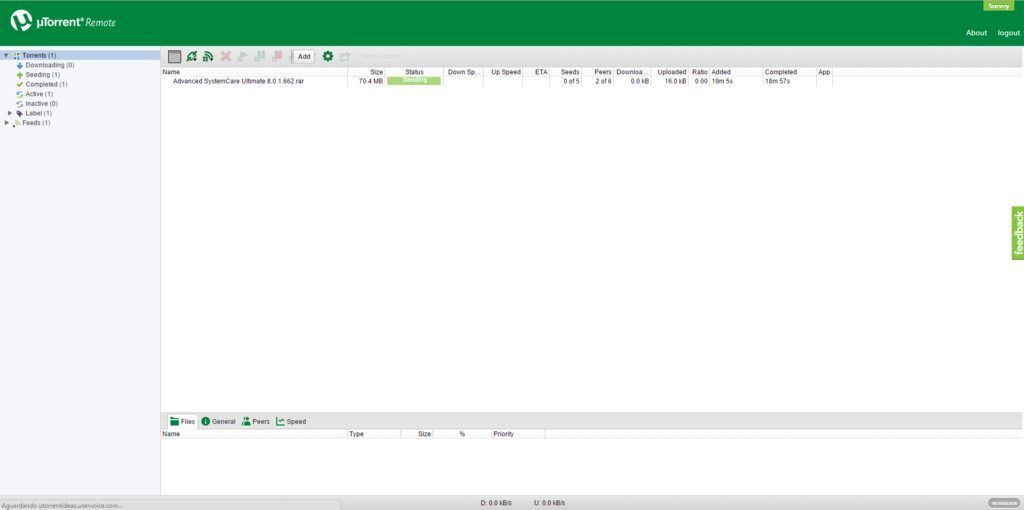Switch to the General tab
Image resolution: width=1024 pixels, height=510 pixels.
[219, 422]
